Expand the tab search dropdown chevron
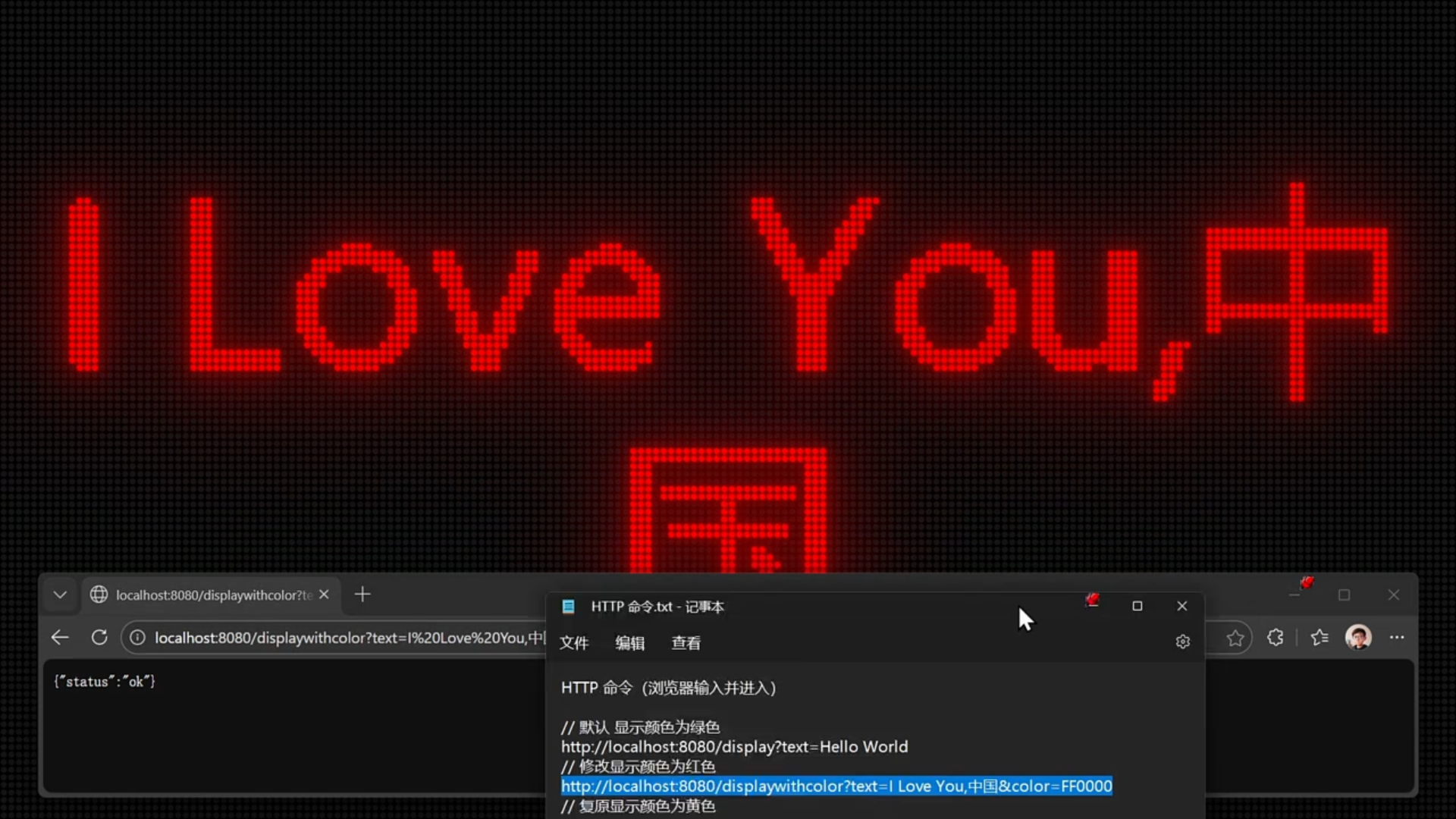The image size is (1456, 819). pos(60,595)
